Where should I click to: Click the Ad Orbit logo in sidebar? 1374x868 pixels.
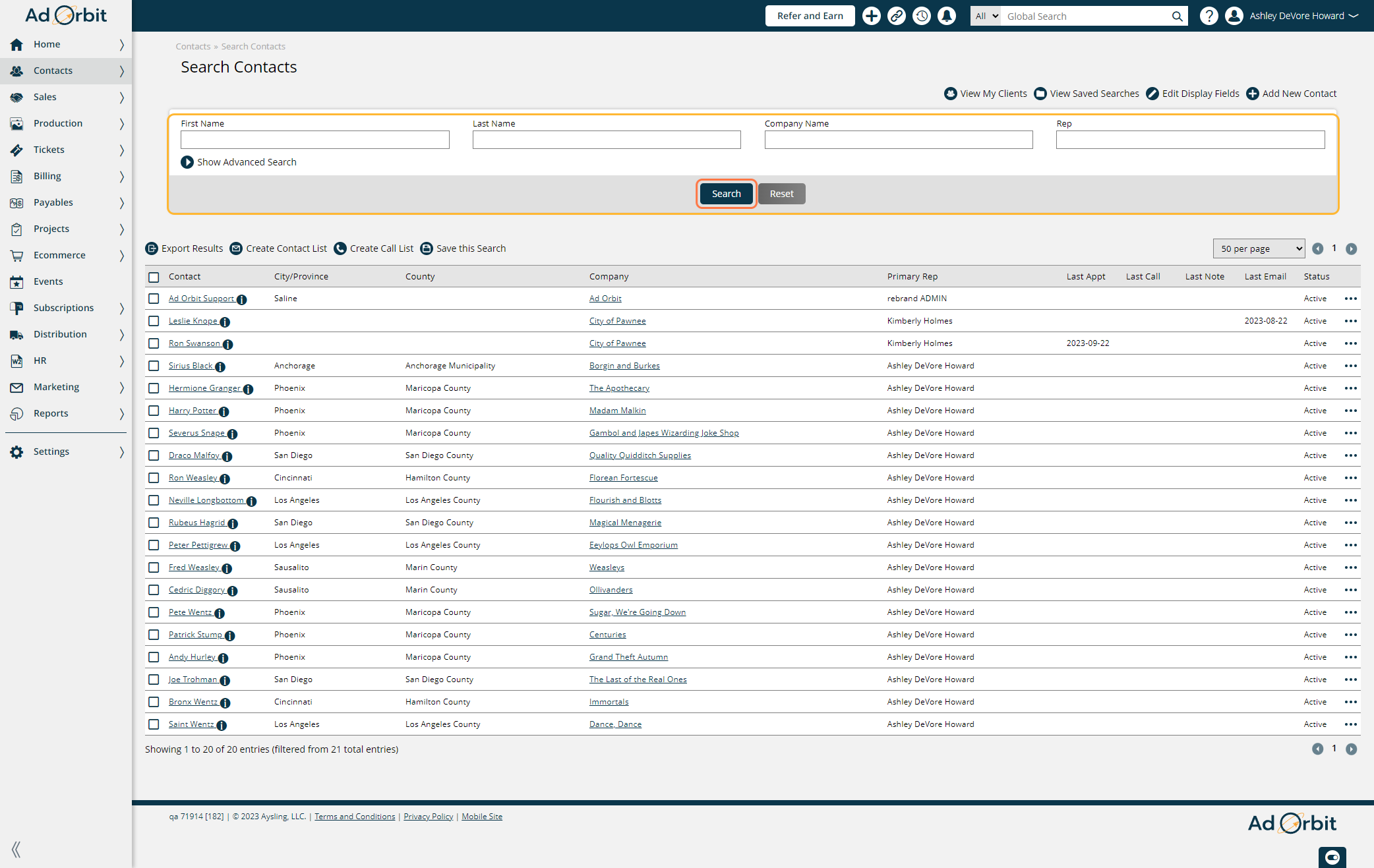click(x=66, y=14)
